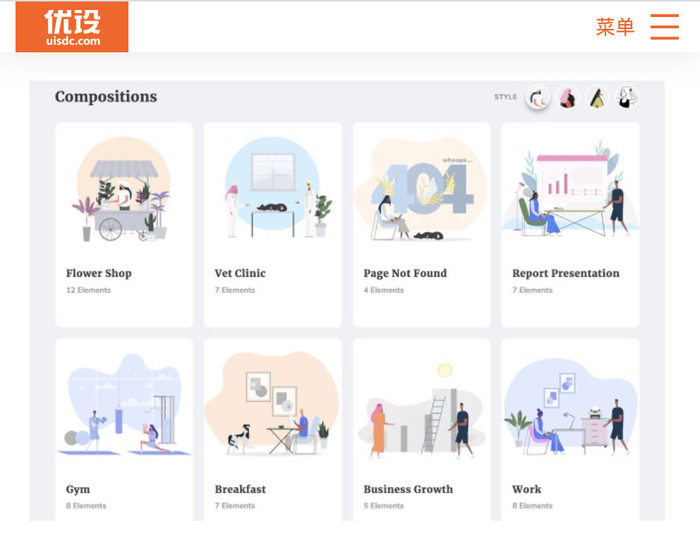The image size is (700, 552).
Task: Open the Report Presentation illustration
Action: (x=570, y=188)
